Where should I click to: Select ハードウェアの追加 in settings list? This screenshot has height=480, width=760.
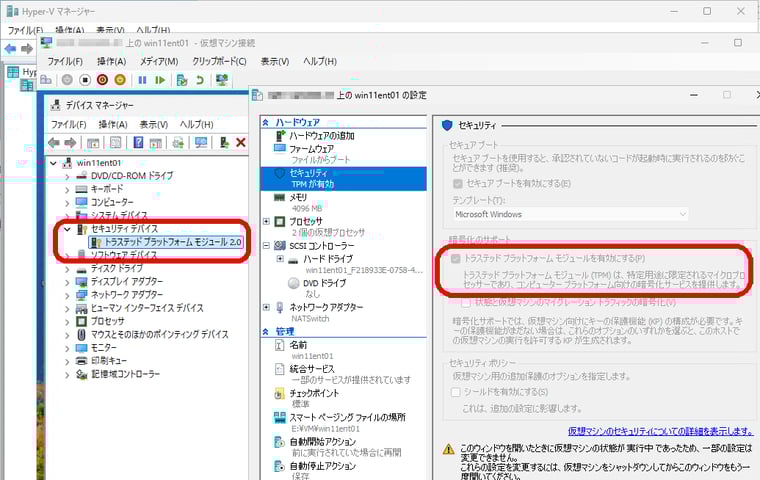(321, 136)
